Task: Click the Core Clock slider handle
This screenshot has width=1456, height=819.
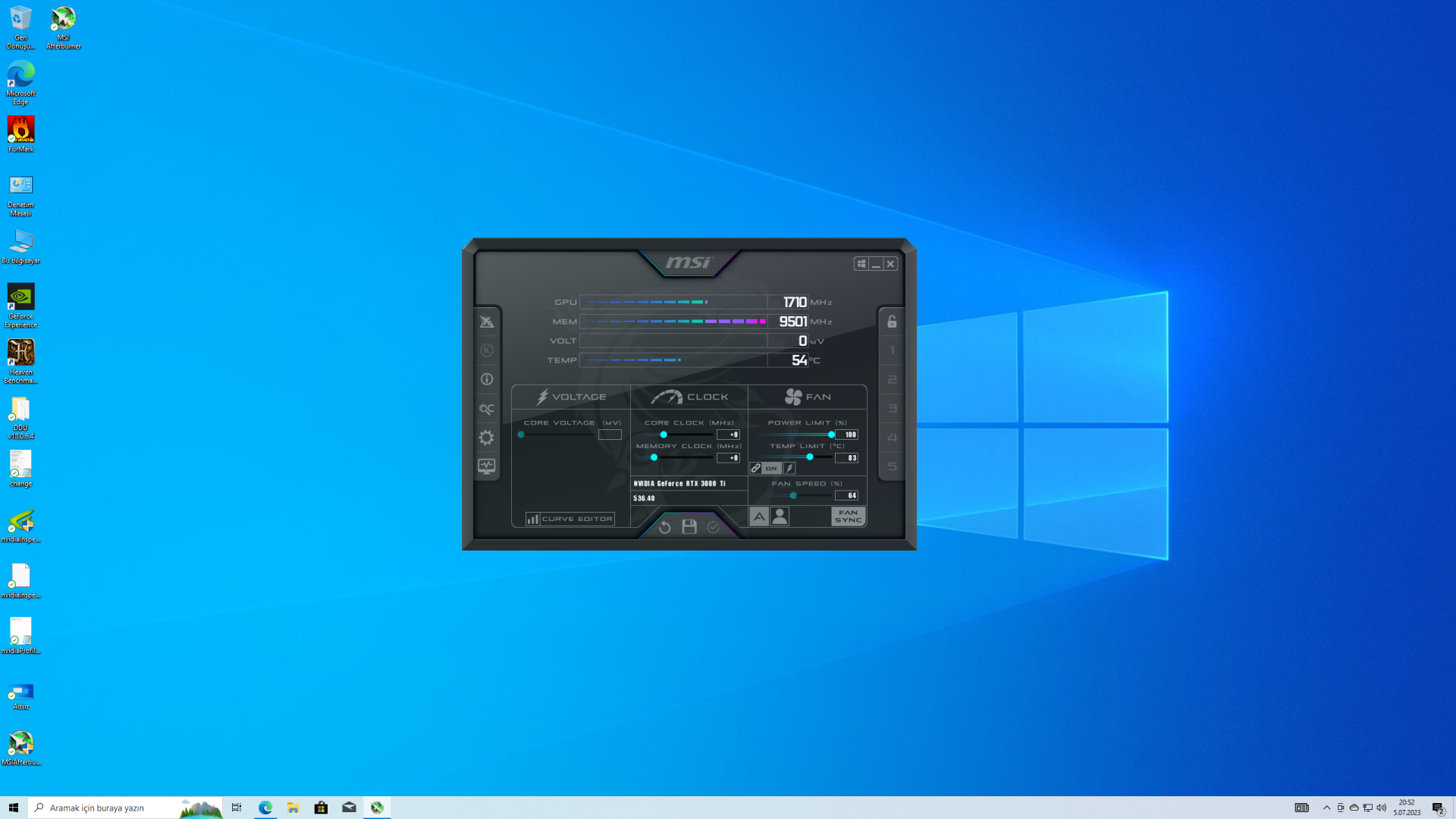Action: tap(664, 435)
